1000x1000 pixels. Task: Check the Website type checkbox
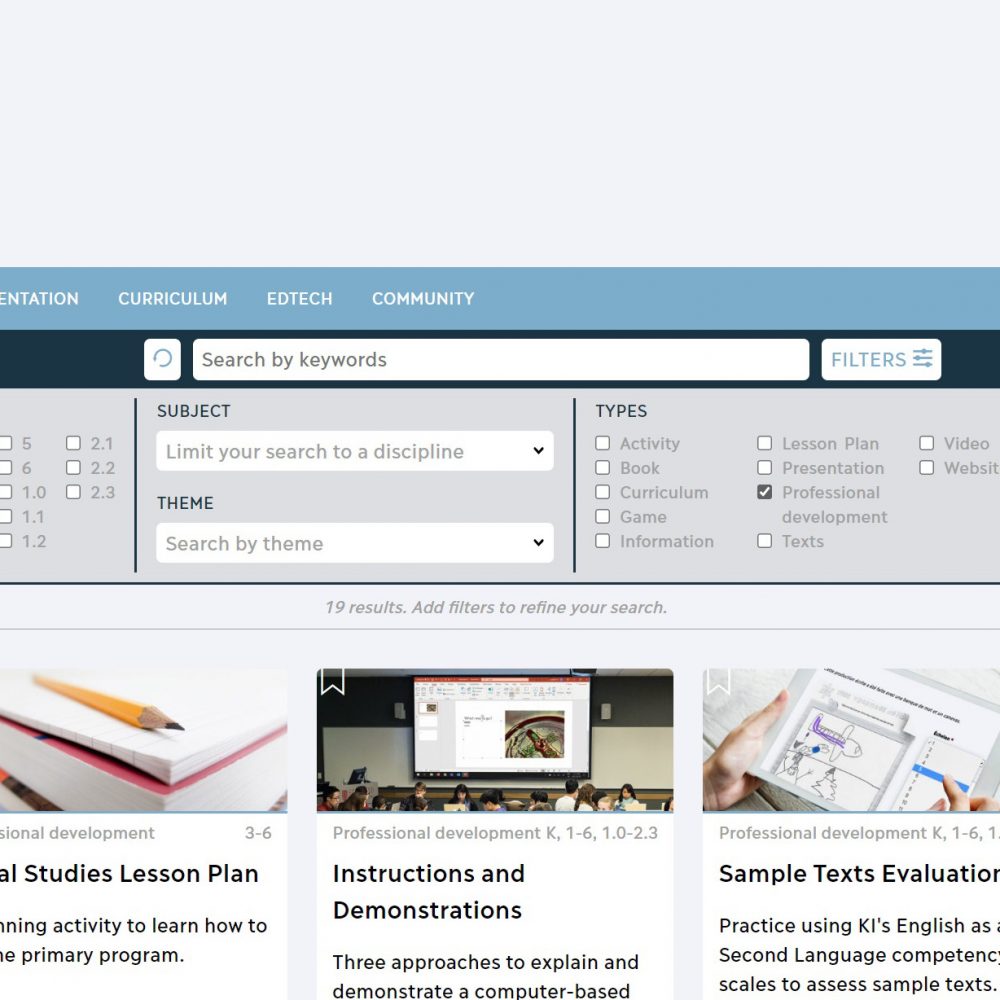(x=926, y=467)
